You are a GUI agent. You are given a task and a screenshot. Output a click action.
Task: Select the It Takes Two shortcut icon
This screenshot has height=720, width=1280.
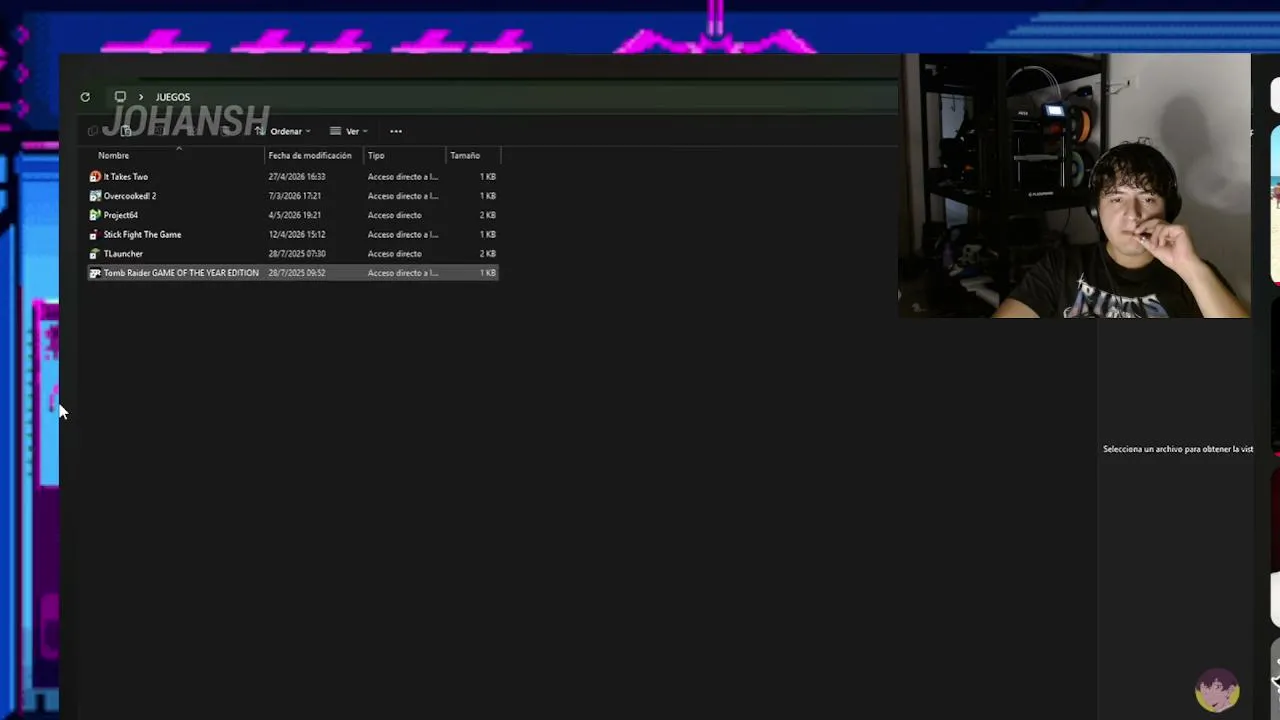[95, 177]
